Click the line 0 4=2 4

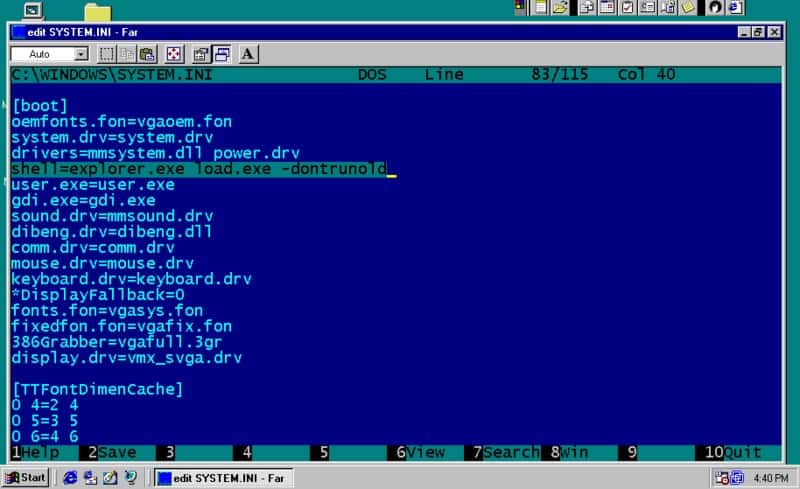45,405
